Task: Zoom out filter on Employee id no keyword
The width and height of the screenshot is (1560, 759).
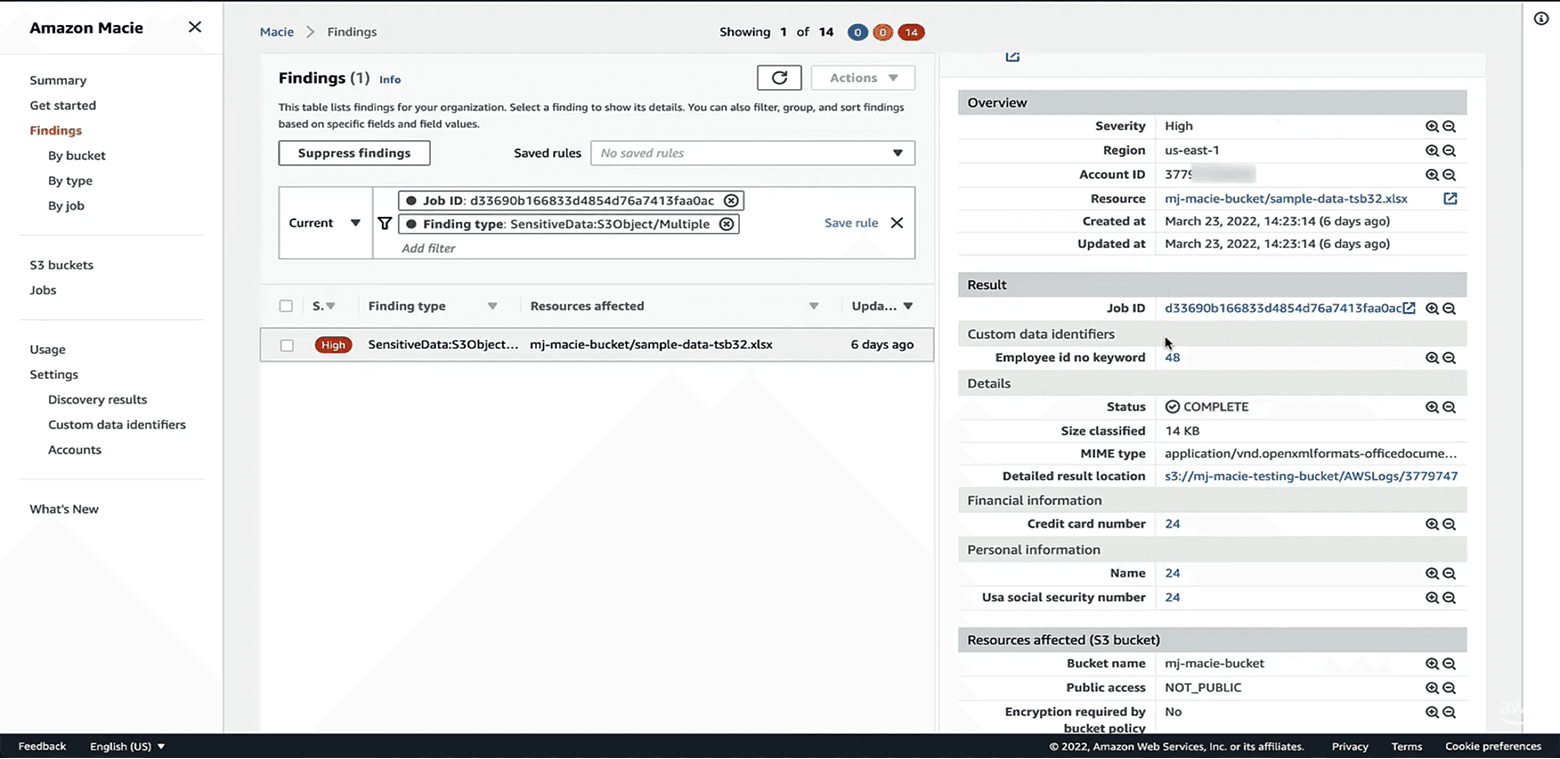Action: (x=1449, y=358)
